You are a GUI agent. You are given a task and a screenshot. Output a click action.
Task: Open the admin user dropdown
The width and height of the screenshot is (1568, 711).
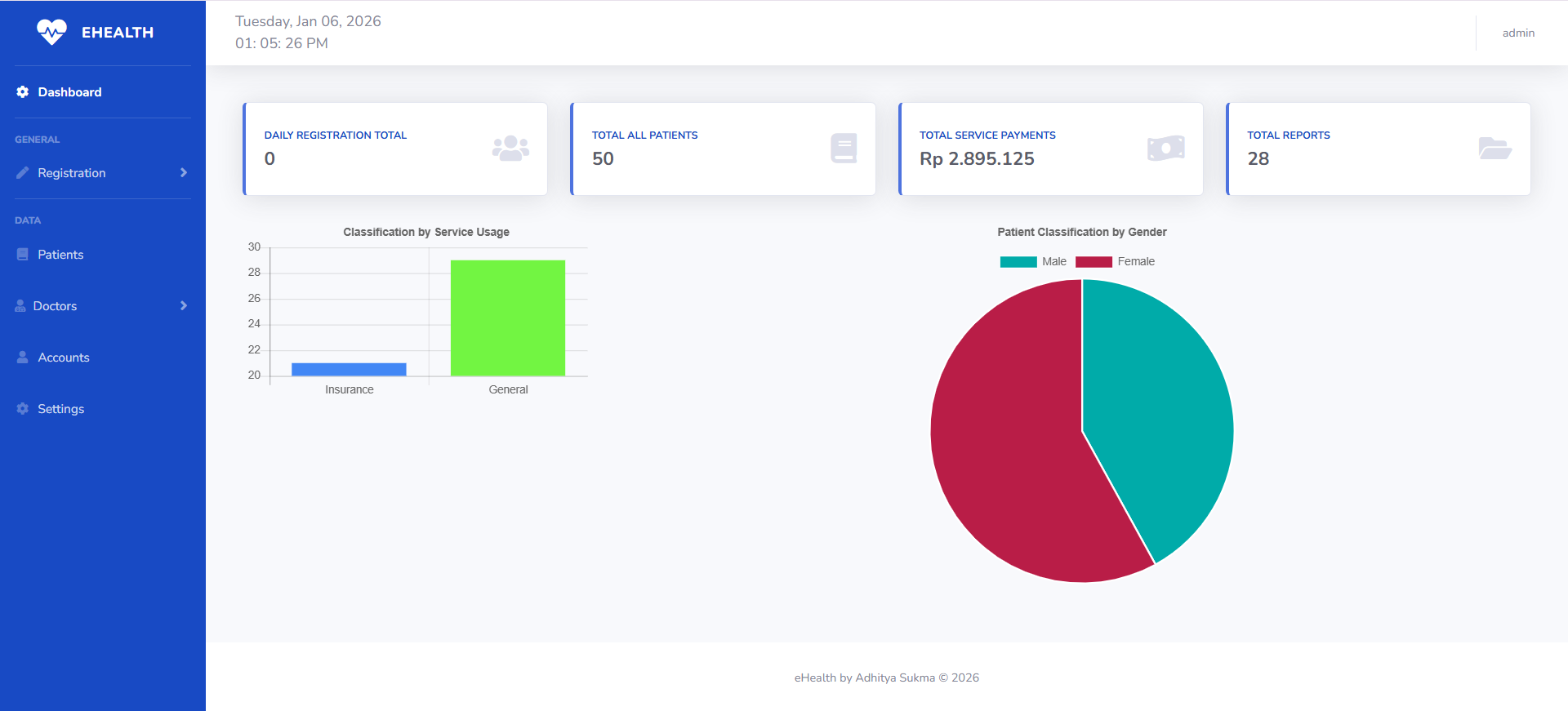1517,33
